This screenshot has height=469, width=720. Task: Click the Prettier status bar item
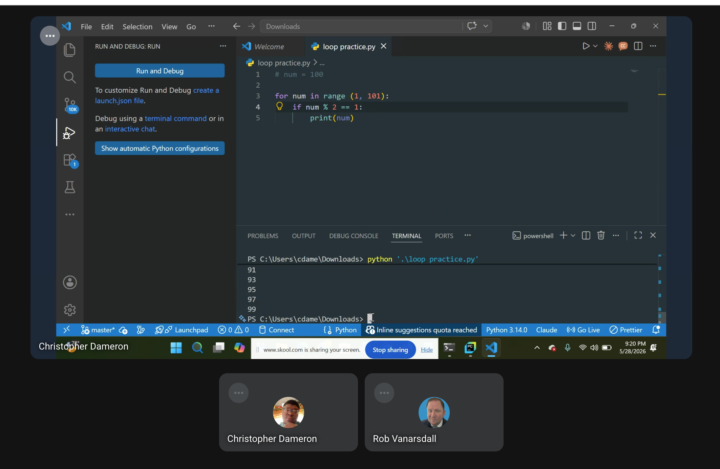click(x=625, y=330)
